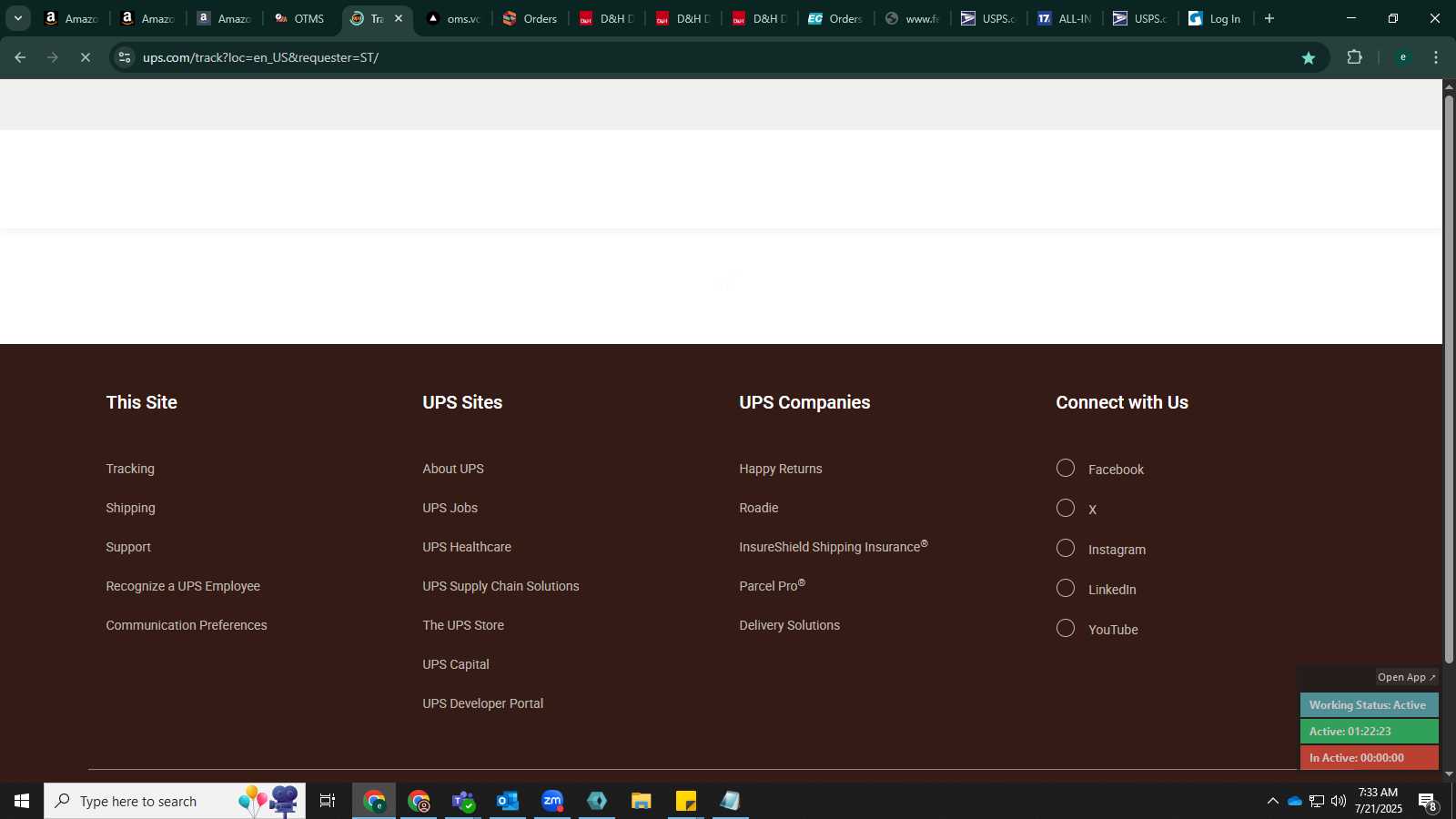Open Zoom from taskbar
Screen dimensions: 1456x819
pyautogui.click(x=552, y=801)
